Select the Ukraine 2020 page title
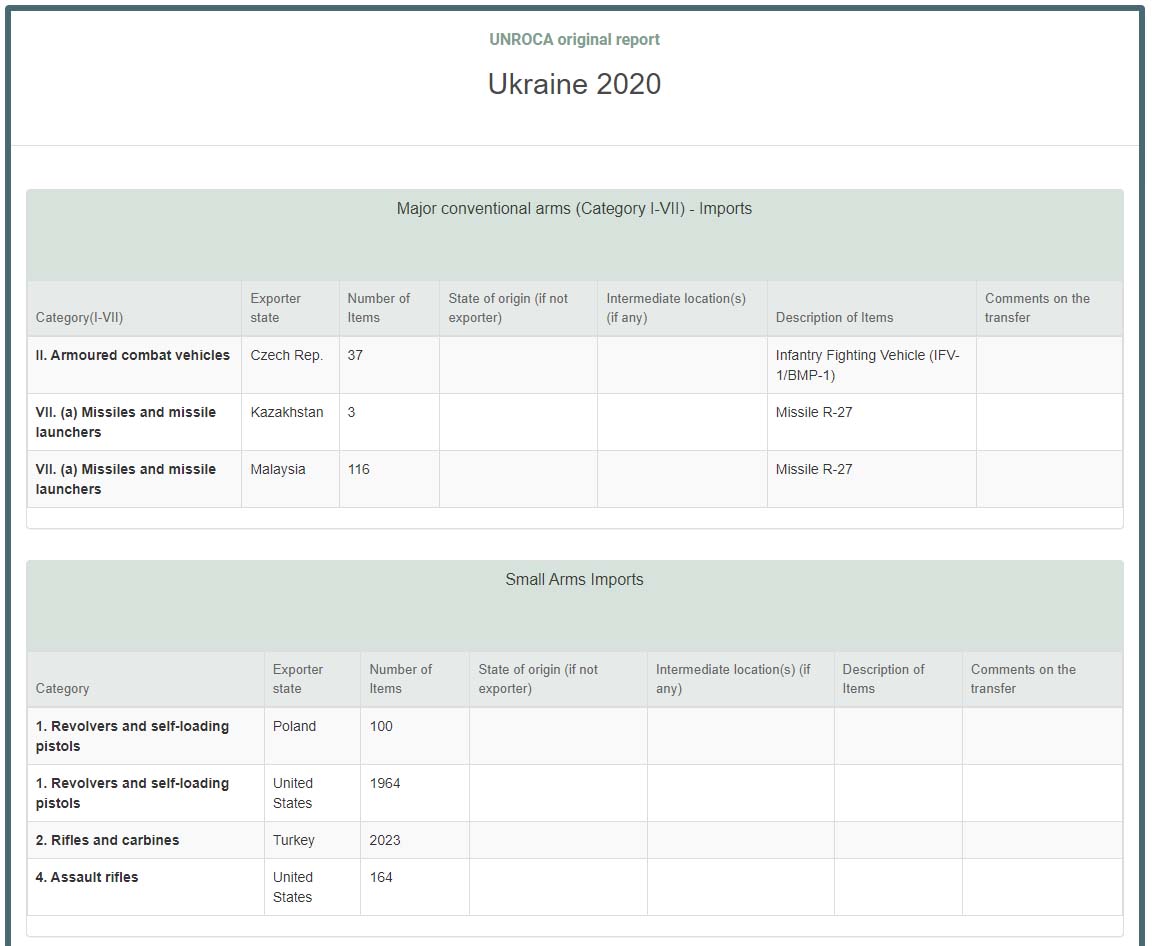This screenshot has width=1152, height=946. click(x=574, y=84)
